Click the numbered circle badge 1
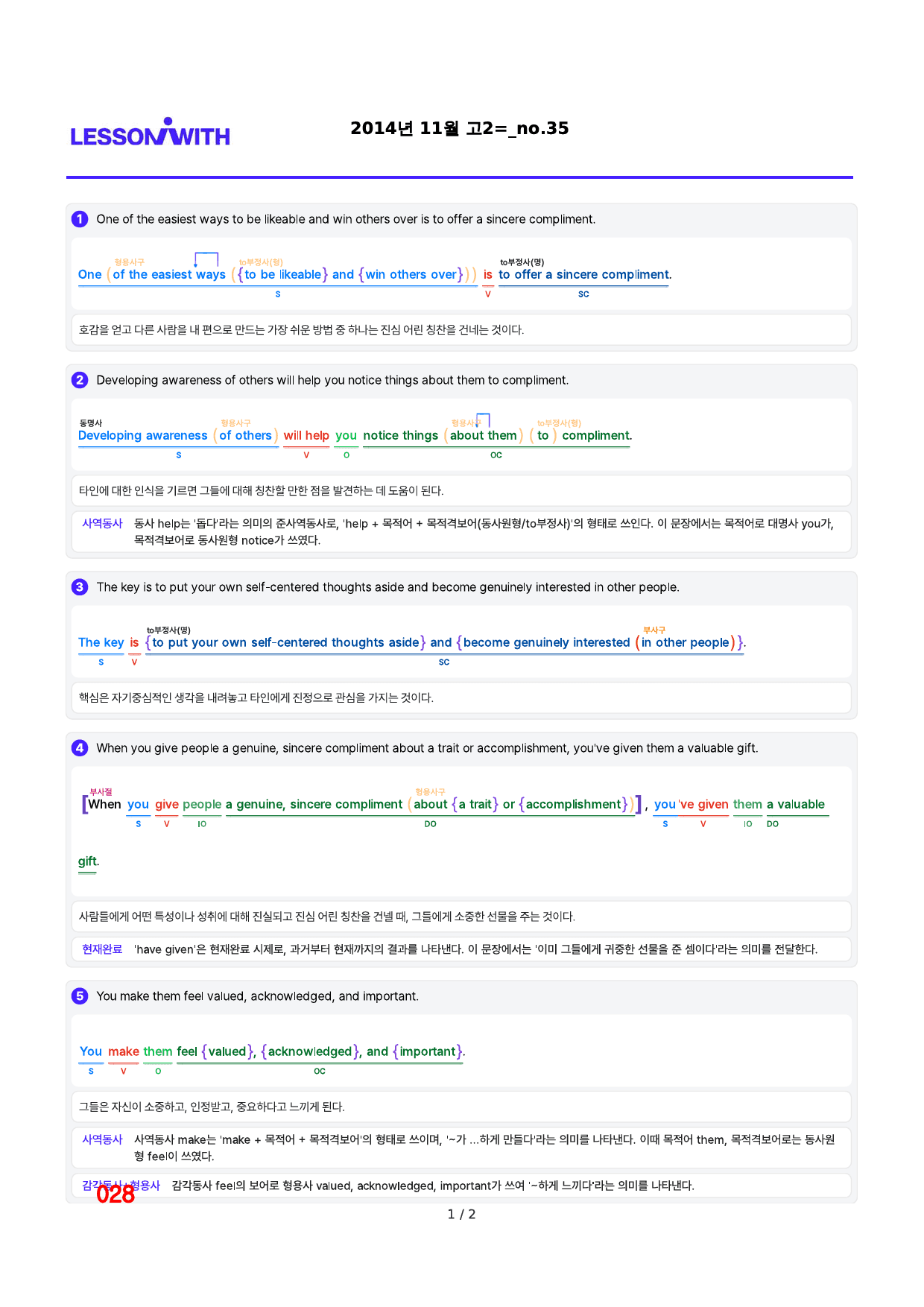The image size is (924, 1307). tap(80, 219)
